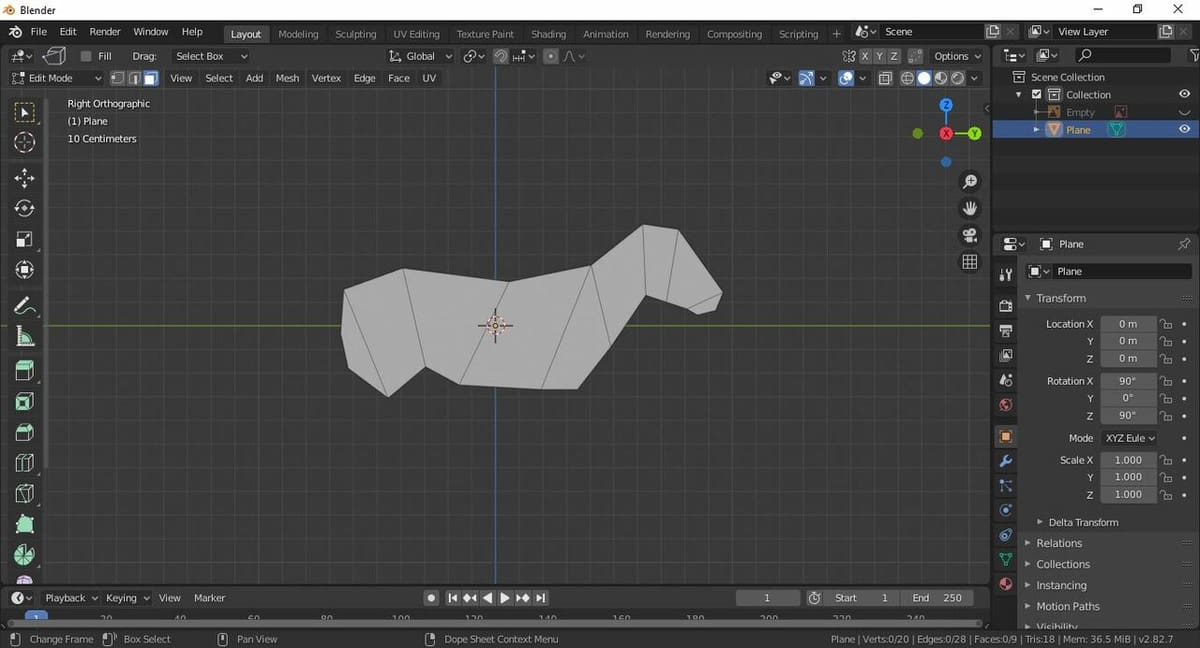Open the Render menu
1200x648 pixels.
pyautogui.click(x=105, y=32)
